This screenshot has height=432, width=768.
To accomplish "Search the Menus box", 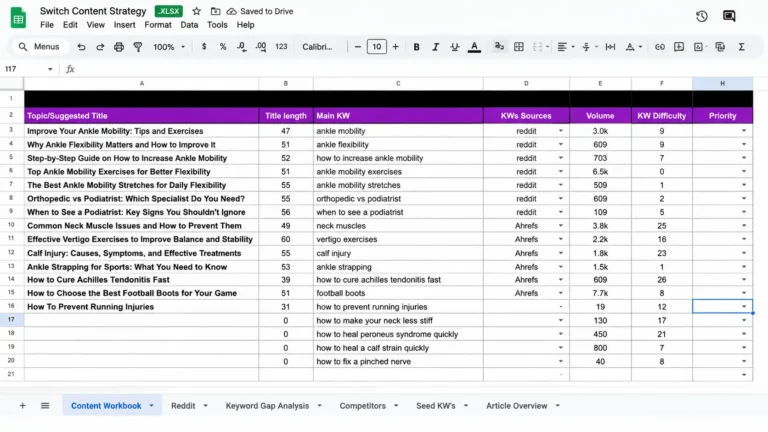I will pos(39,47).
